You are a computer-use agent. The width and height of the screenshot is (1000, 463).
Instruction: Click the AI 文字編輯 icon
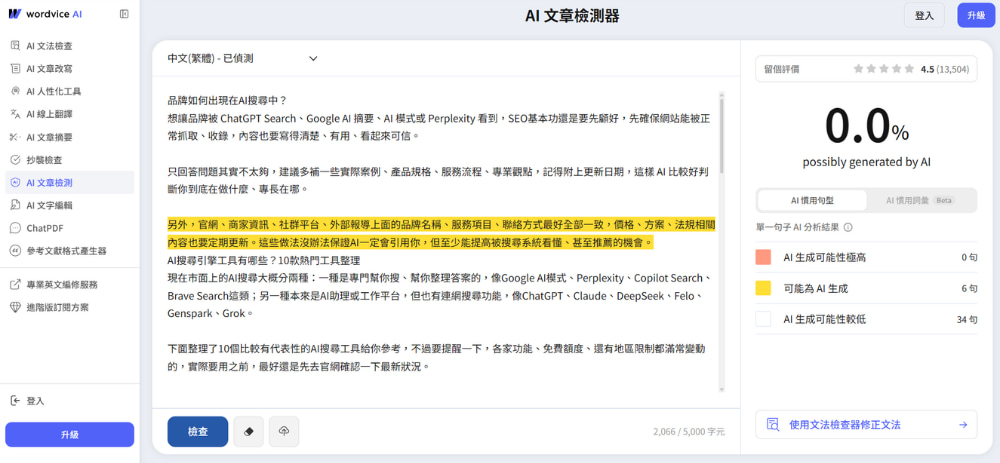[x=16, y=205]
